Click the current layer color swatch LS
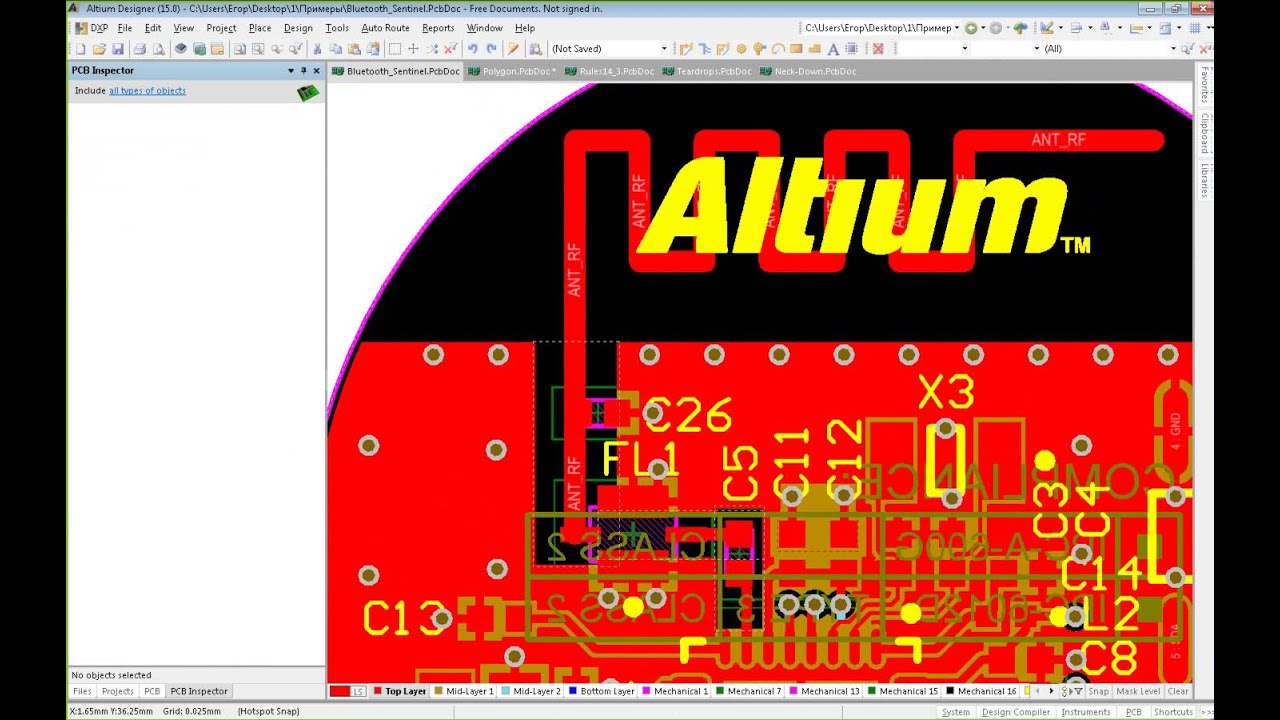The image size is (1280, 720). (347, 691)
